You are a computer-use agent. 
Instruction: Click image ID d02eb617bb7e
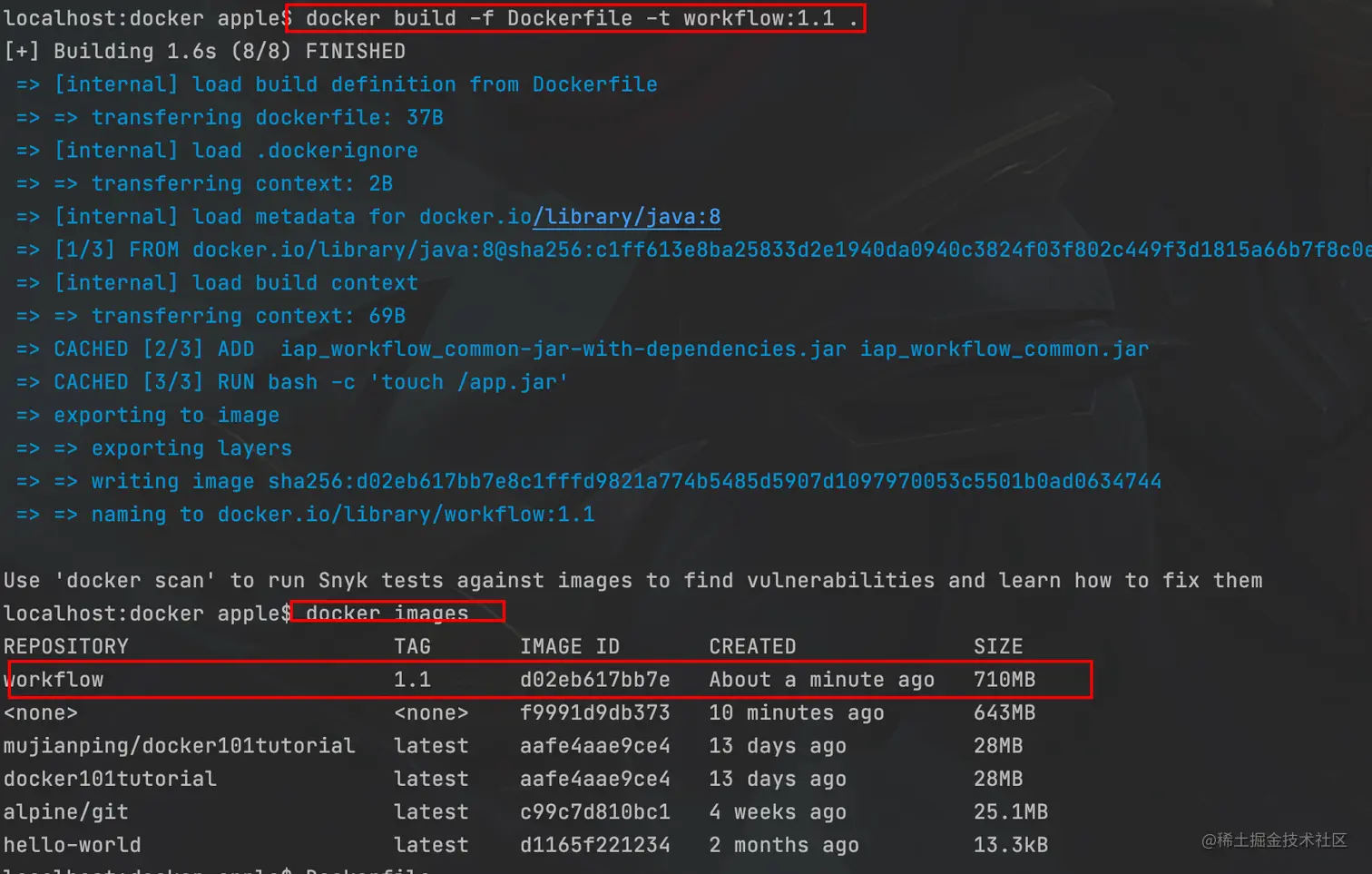(594, 680)
